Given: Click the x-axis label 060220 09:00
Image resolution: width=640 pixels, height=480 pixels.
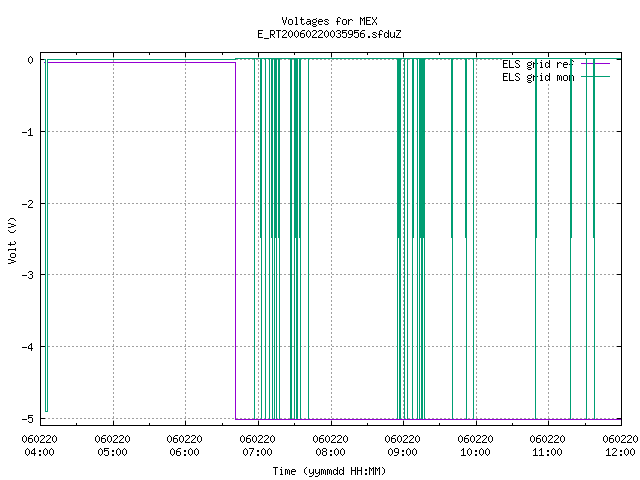Looking at the screenshot, I should click(x=402, y=446).
